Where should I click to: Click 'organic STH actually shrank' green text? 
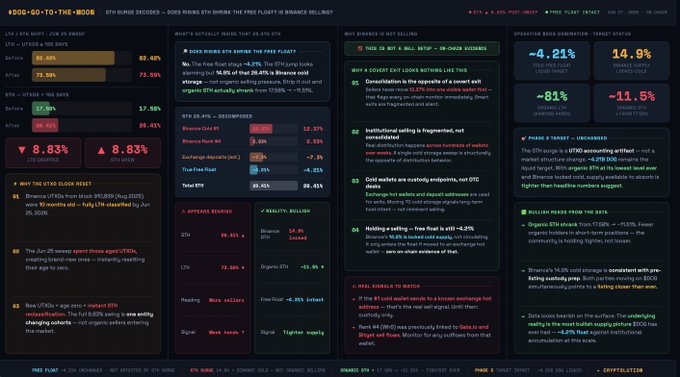pos(218,91)
